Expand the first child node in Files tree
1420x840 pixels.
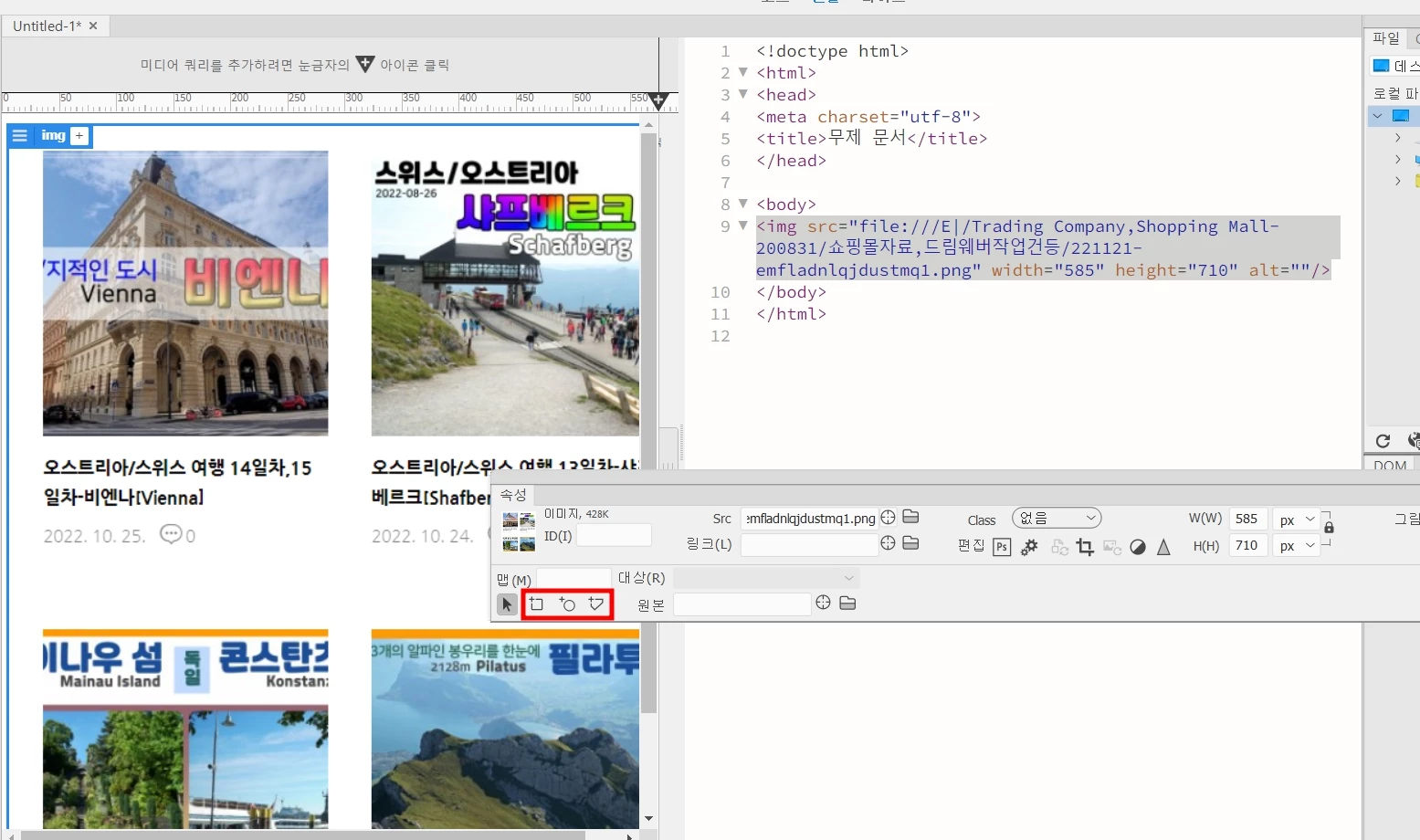pyautogui.click(x=1397, y=138)
